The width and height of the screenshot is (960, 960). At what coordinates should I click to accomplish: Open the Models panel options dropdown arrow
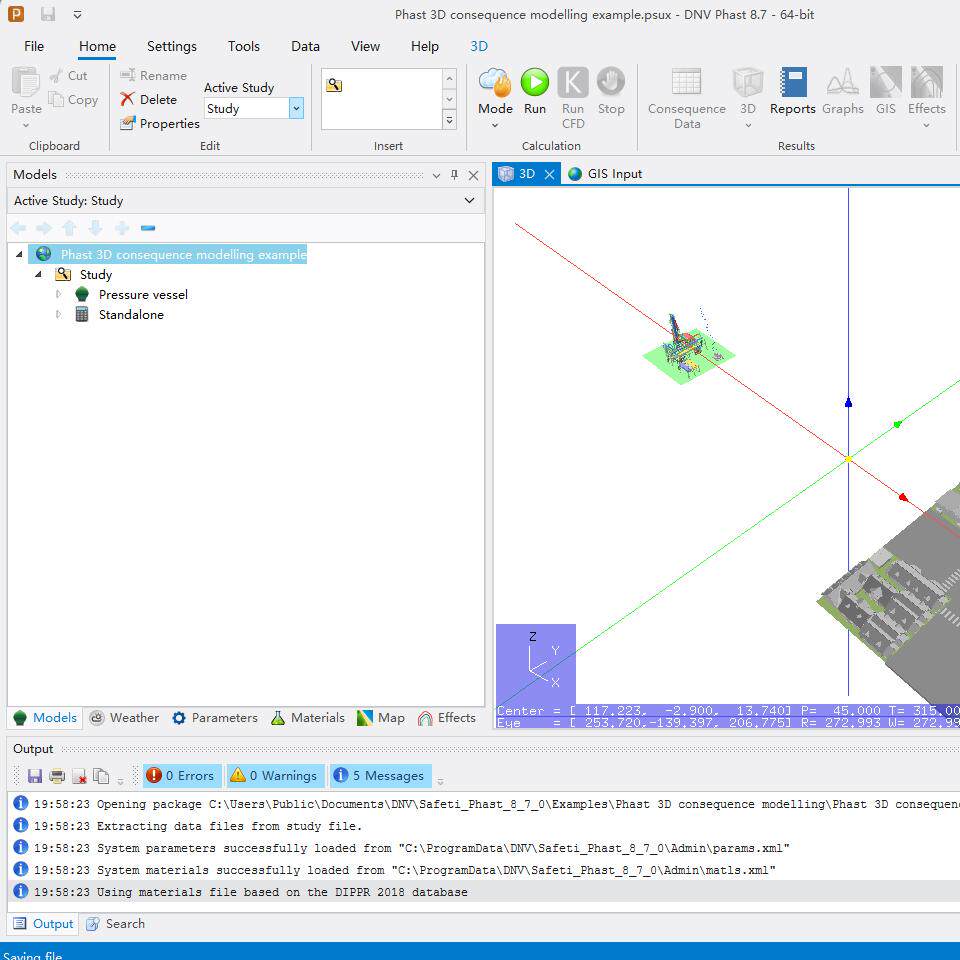436,175
